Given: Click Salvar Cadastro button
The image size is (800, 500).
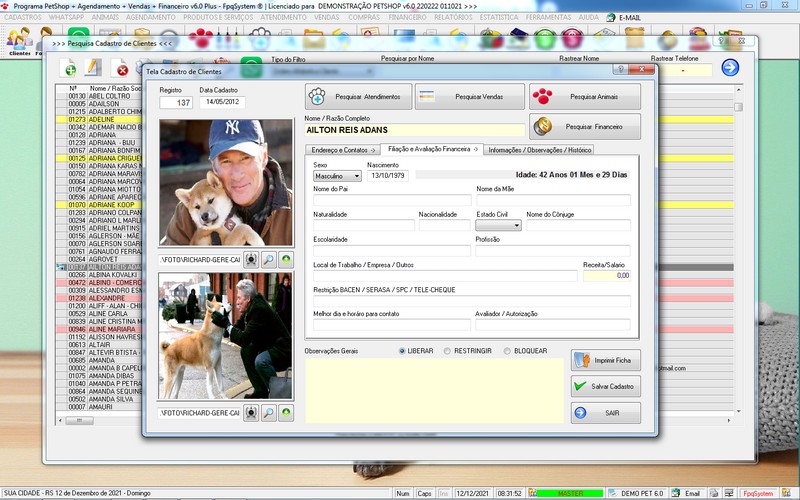Looking at the screenshot, I should (606, 386).
